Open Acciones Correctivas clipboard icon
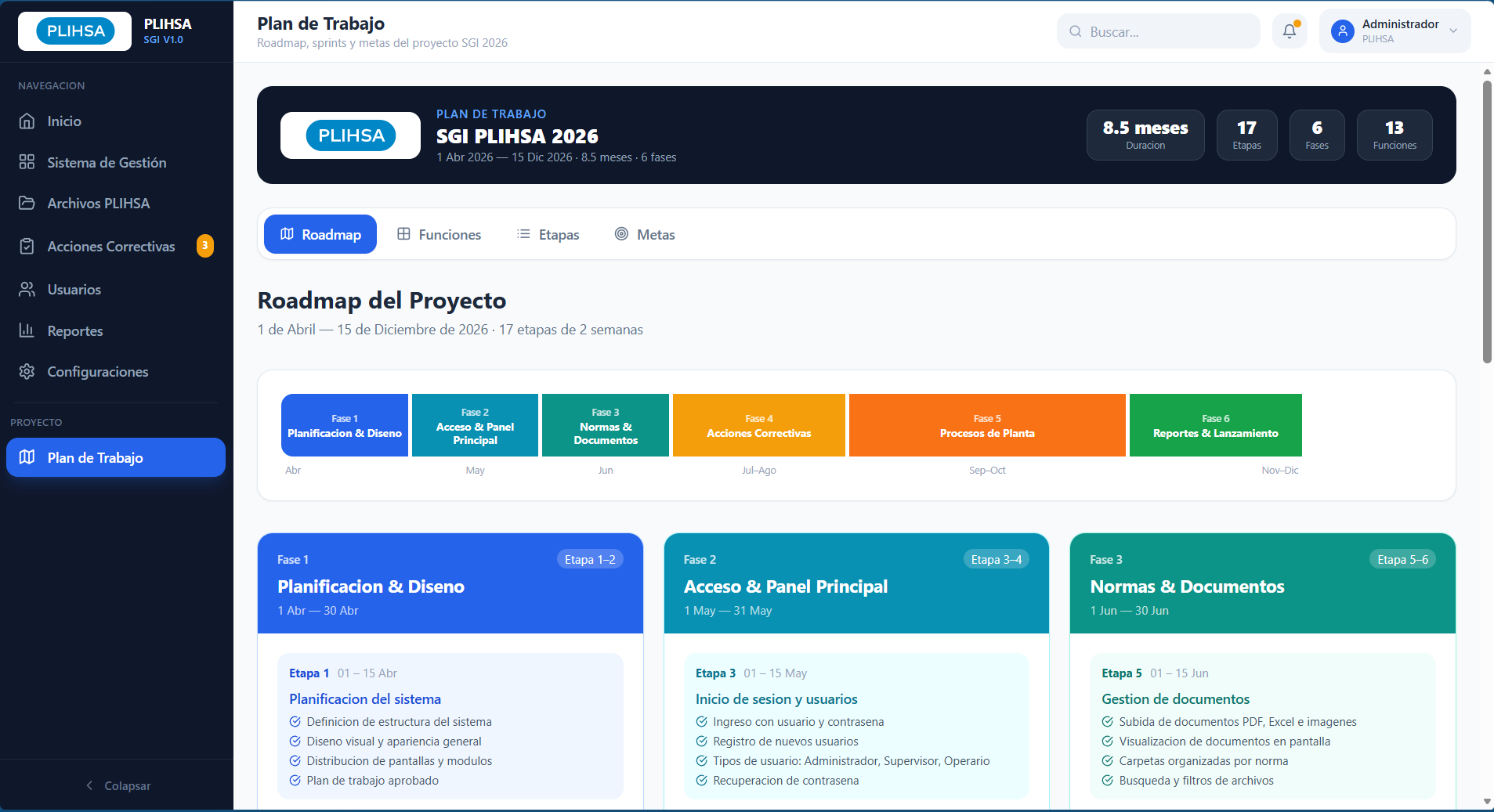The width and height of the screenshot is (1494, 812). click(x=27, y=247)
